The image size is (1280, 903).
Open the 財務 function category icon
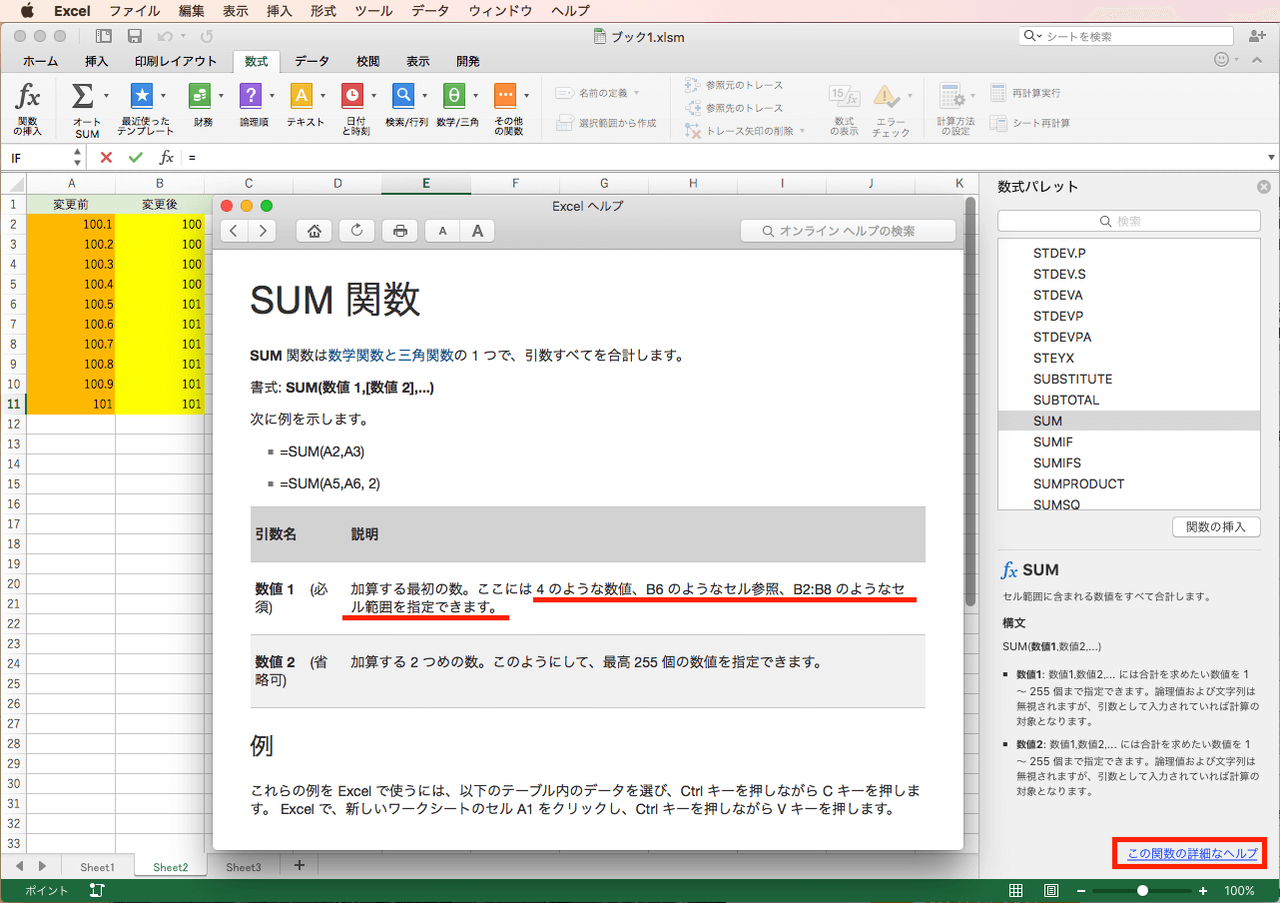point(200,96)
